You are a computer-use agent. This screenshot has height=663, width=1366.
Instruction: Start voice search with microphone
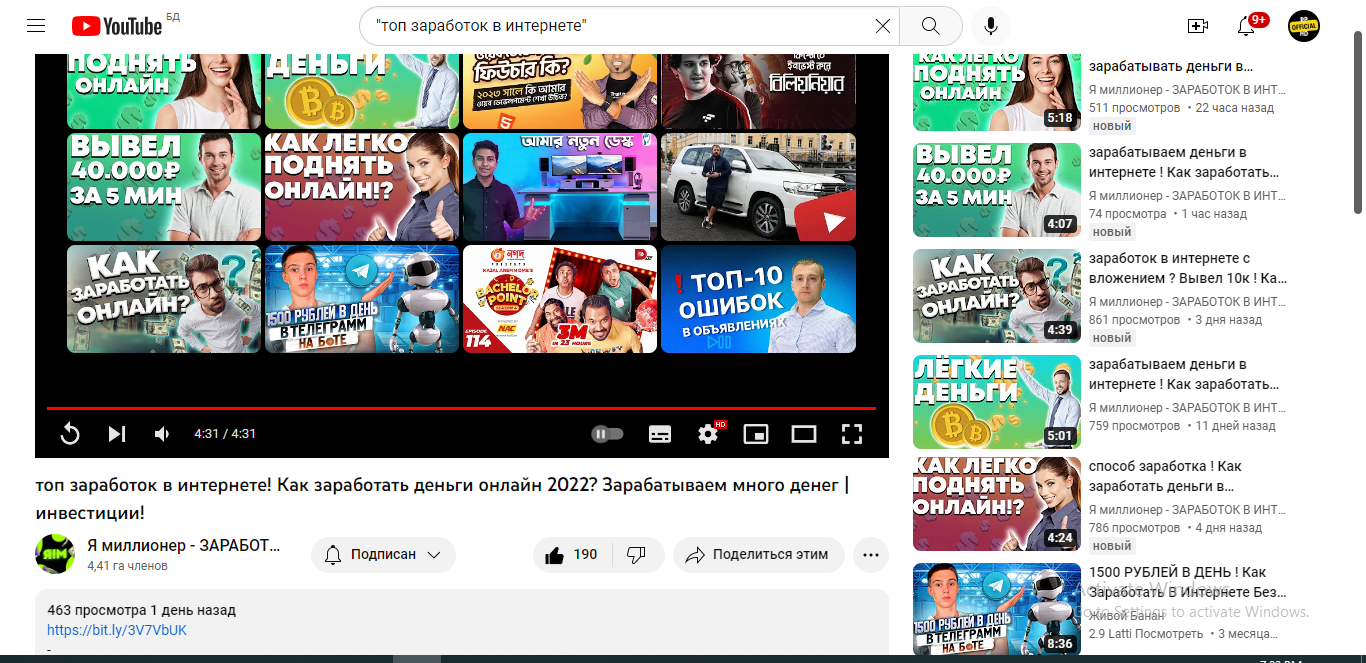click(991, 26)
